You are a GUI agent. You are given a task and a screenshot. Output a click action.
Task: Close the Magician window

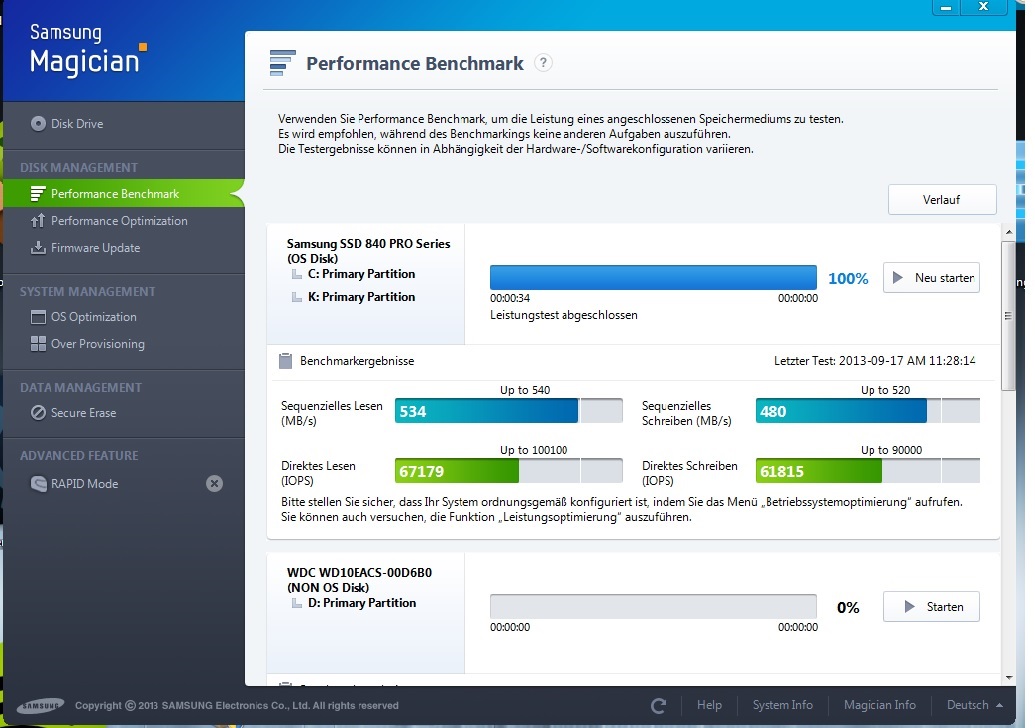point(983,7)
